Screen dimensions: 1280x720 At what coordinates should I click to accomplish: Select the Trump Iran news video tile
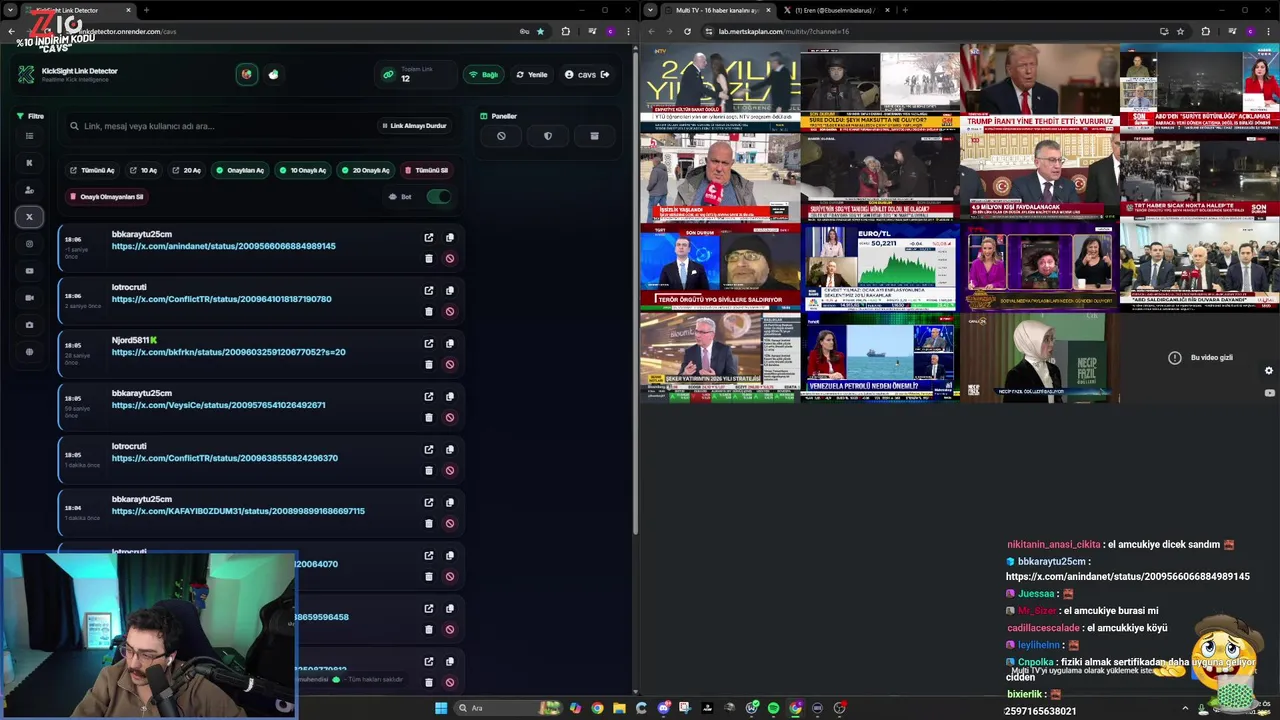[1039, 88]
